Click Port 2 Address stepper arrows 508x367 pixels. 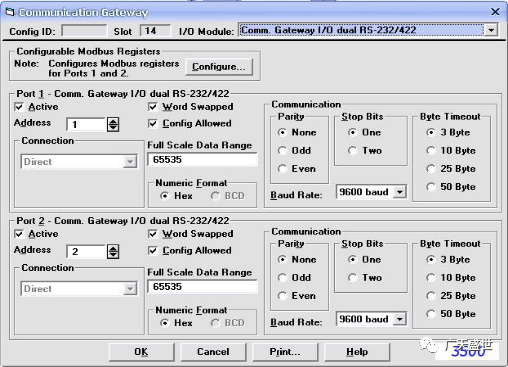tap(113, 252)
